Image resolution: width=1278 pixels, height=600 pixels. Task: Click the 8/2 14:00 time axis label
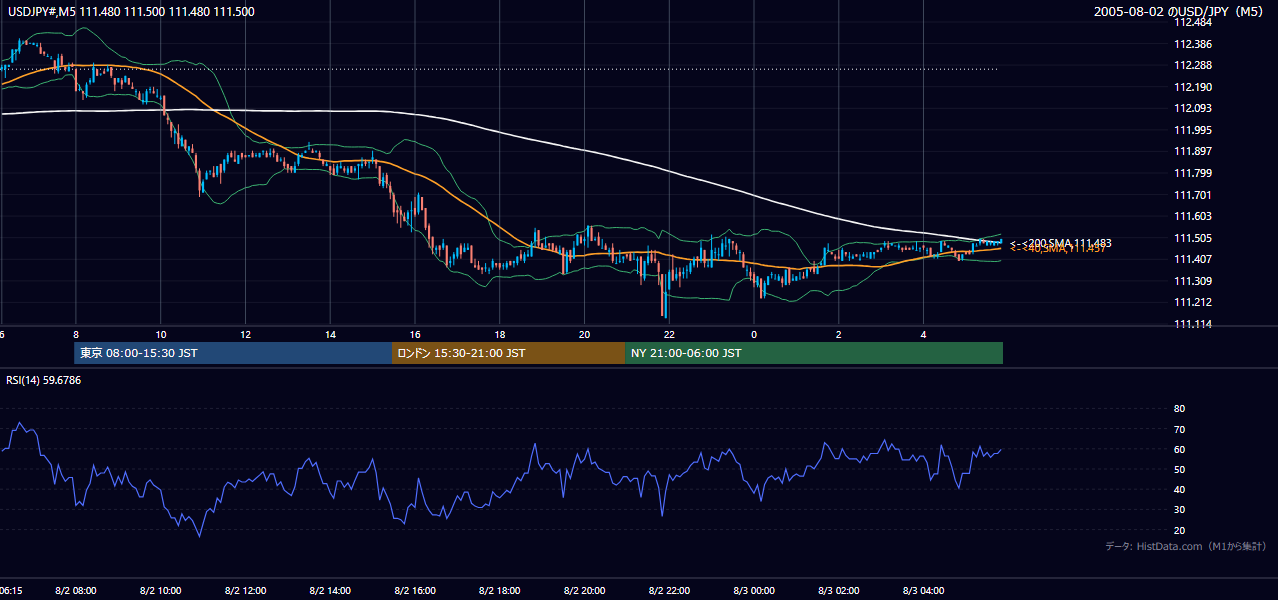[x=331, y=591]
